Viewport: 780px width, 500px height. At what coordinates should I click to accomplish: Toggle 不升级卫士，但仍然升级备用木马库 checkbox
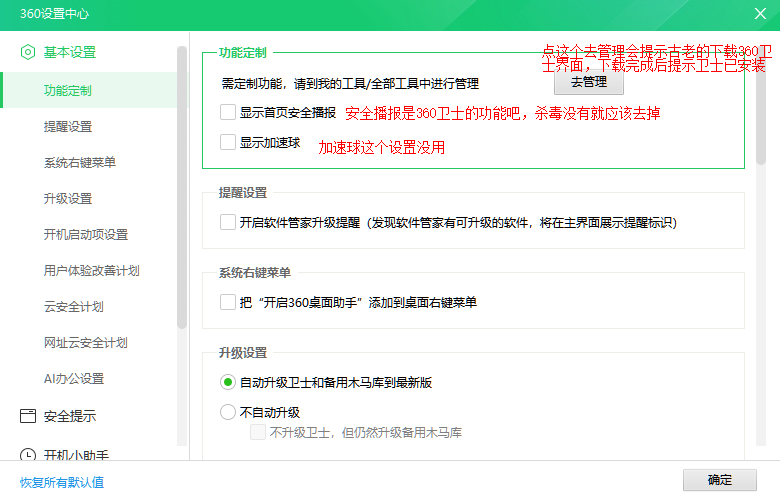[258, 432]
